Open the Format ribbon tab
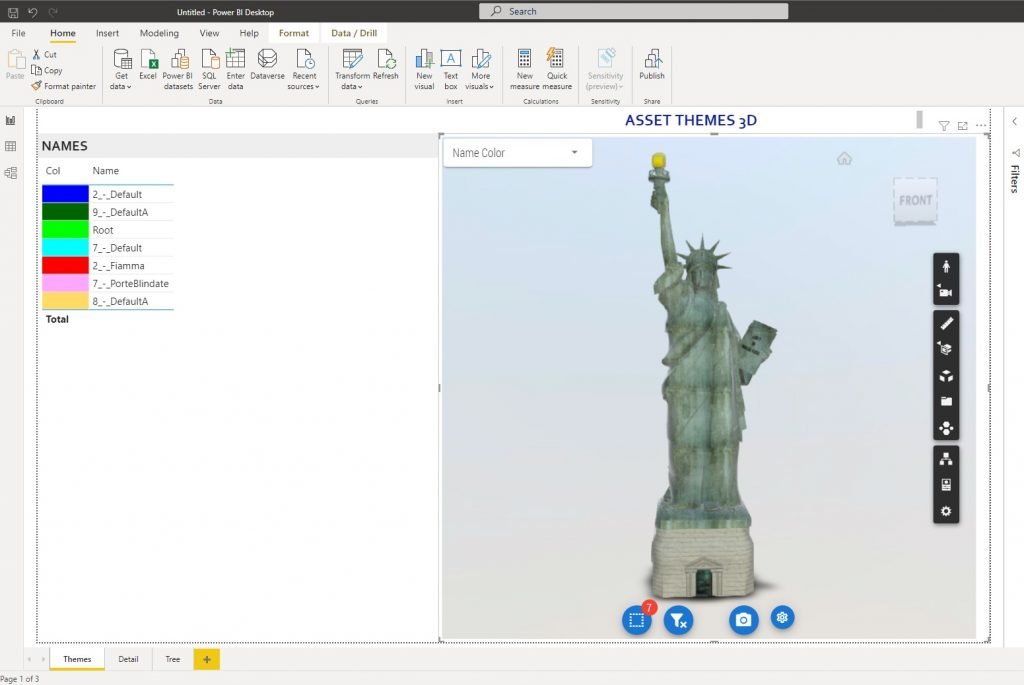Viewport: 1024px width, 685px height. point(294,33)
